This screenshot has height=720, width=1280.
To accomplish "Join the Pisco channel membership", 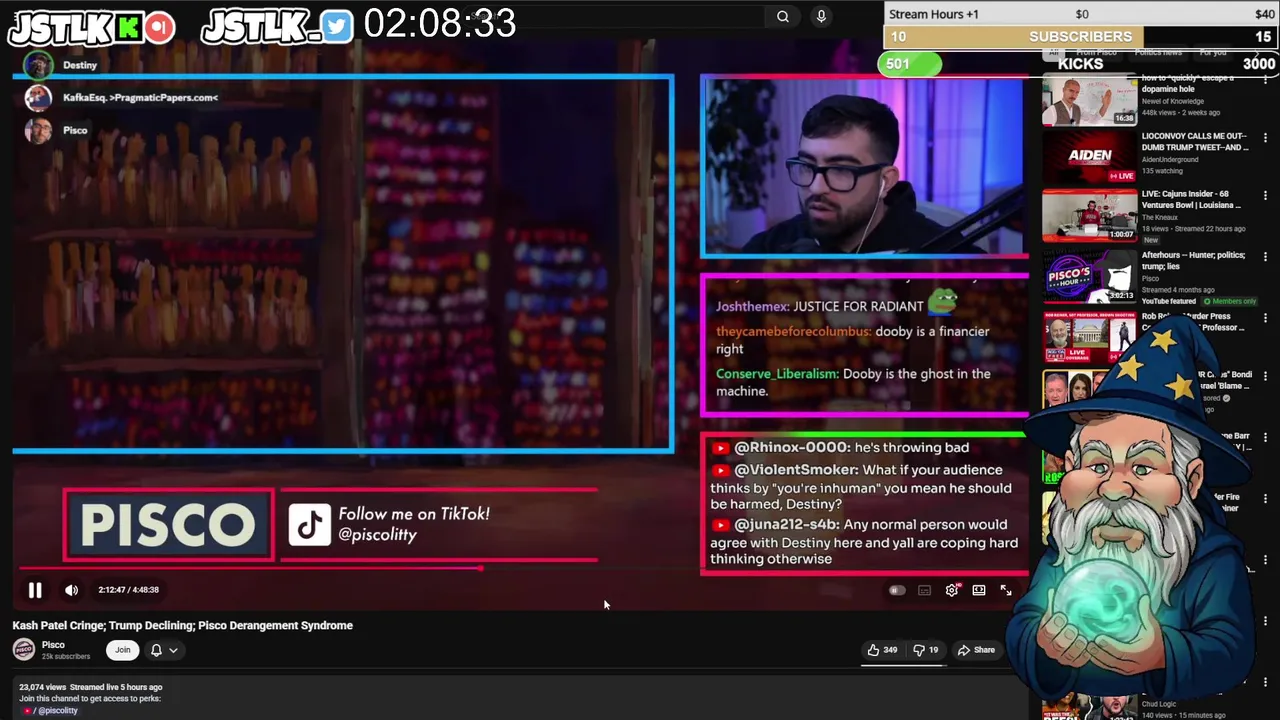I will (122, 650).
